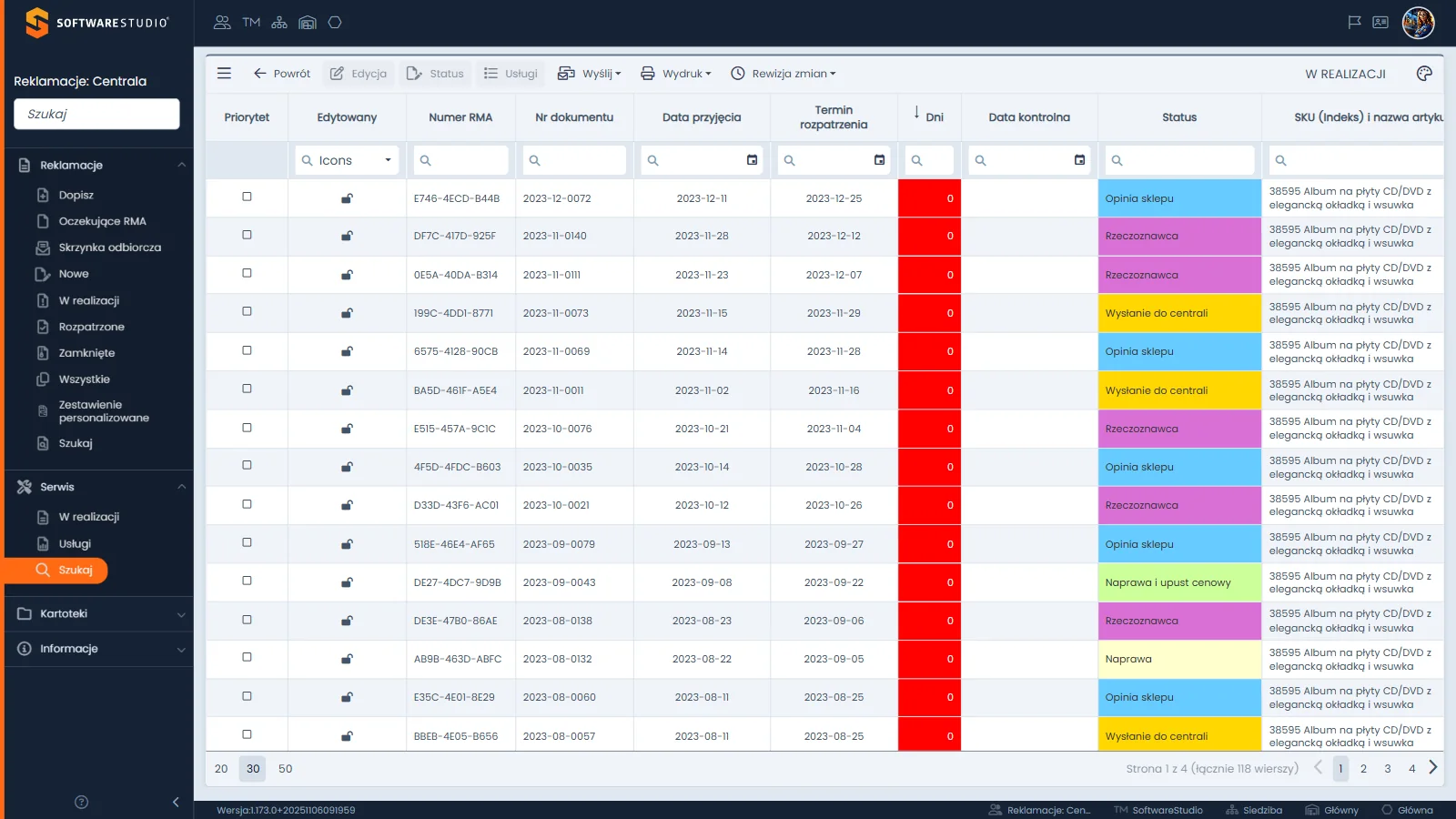Click the help question mark icon in the sidebar

click(x=81, y=802)
